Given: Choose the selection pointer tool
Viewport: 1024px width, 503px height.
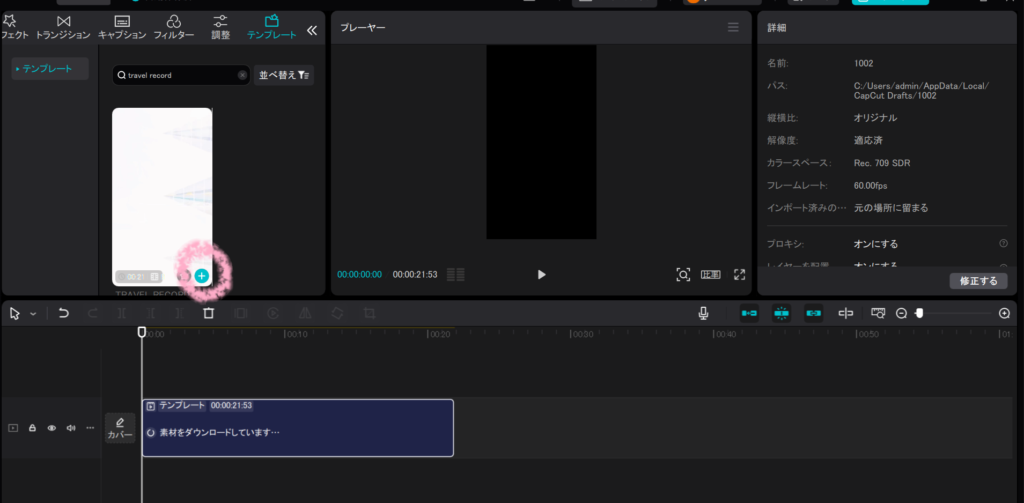Looking at the screenshot, I should click(15, 314).
